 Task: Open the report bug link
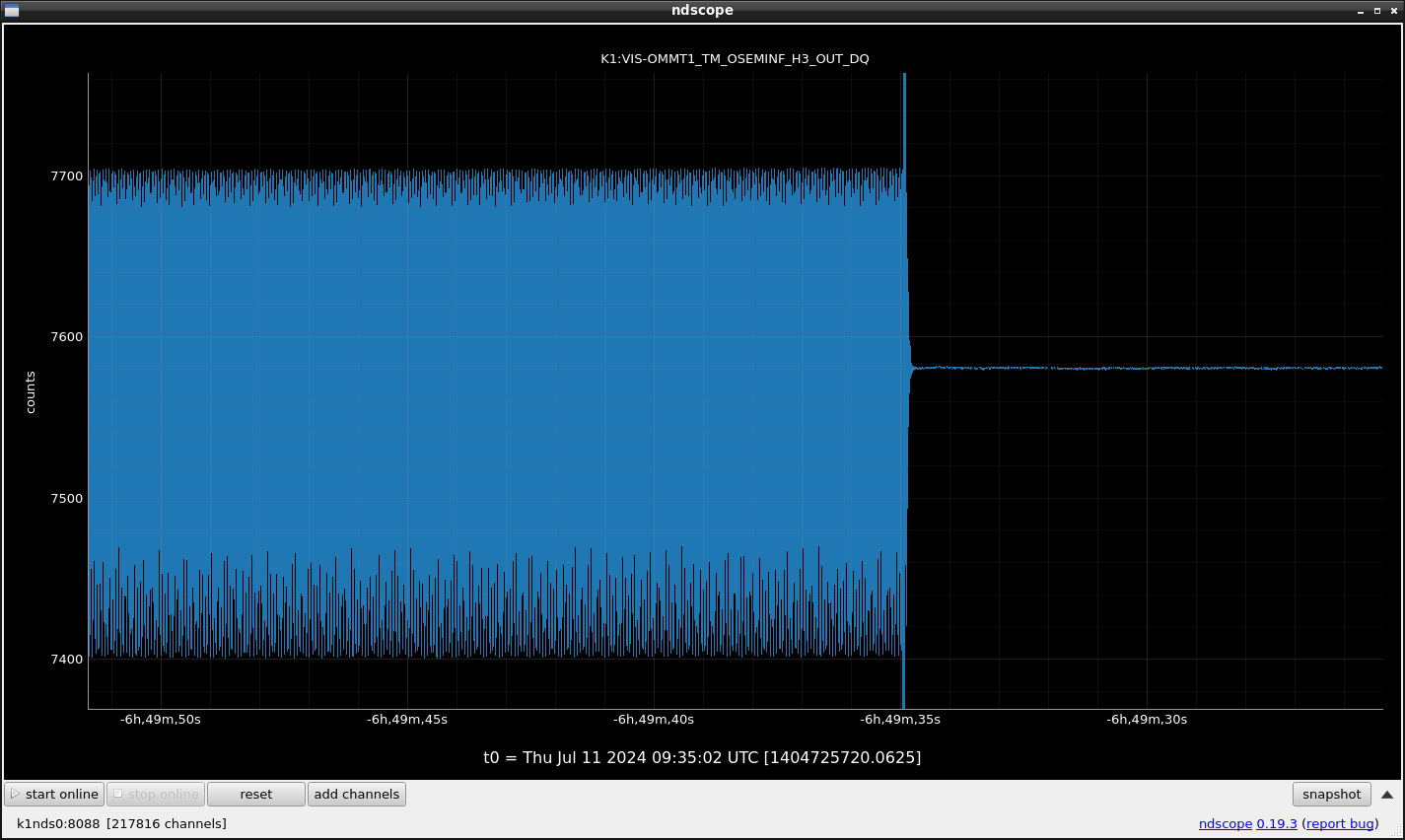(1340, 824)
